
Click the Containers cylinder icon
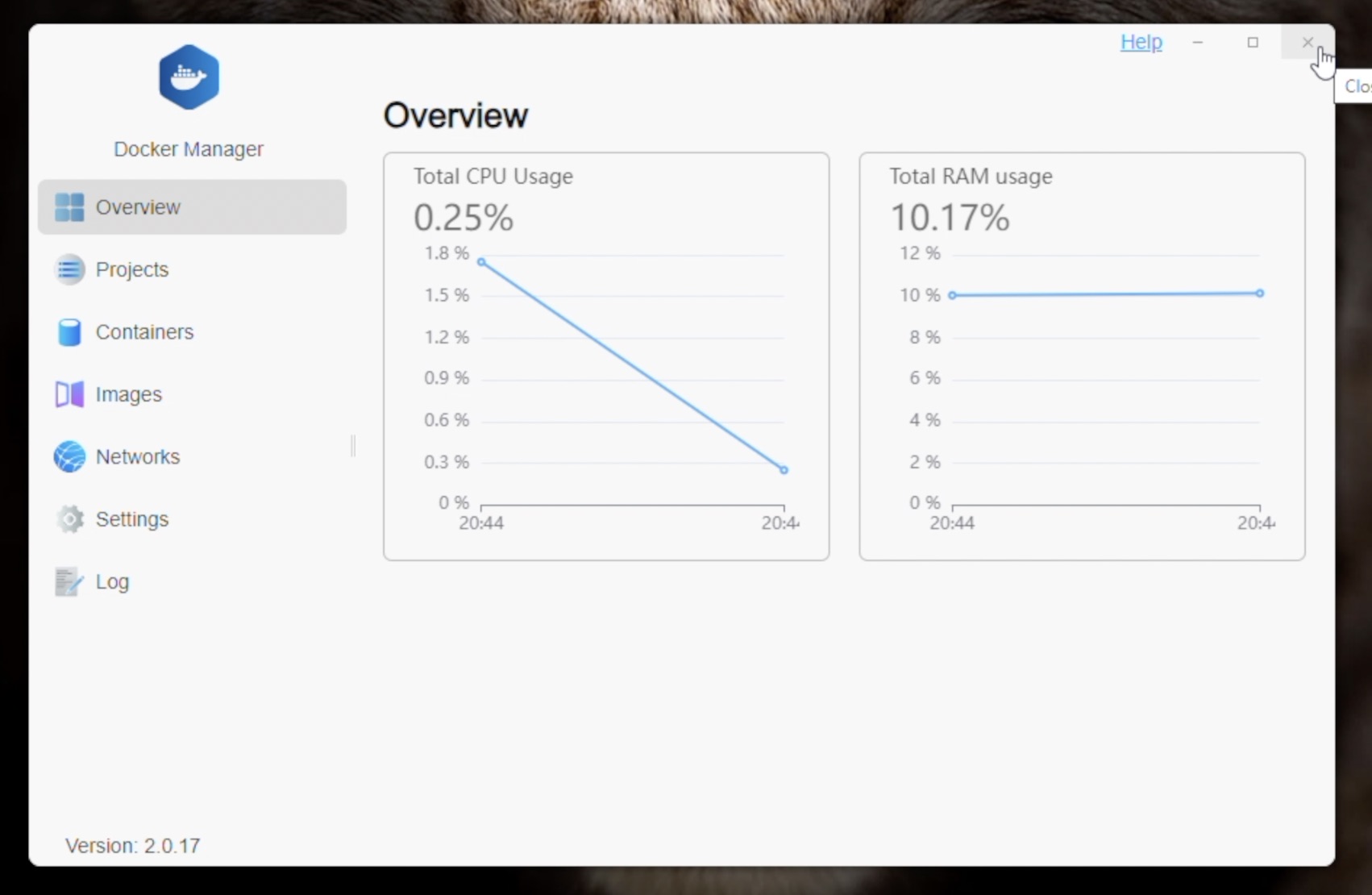point(69,332)
